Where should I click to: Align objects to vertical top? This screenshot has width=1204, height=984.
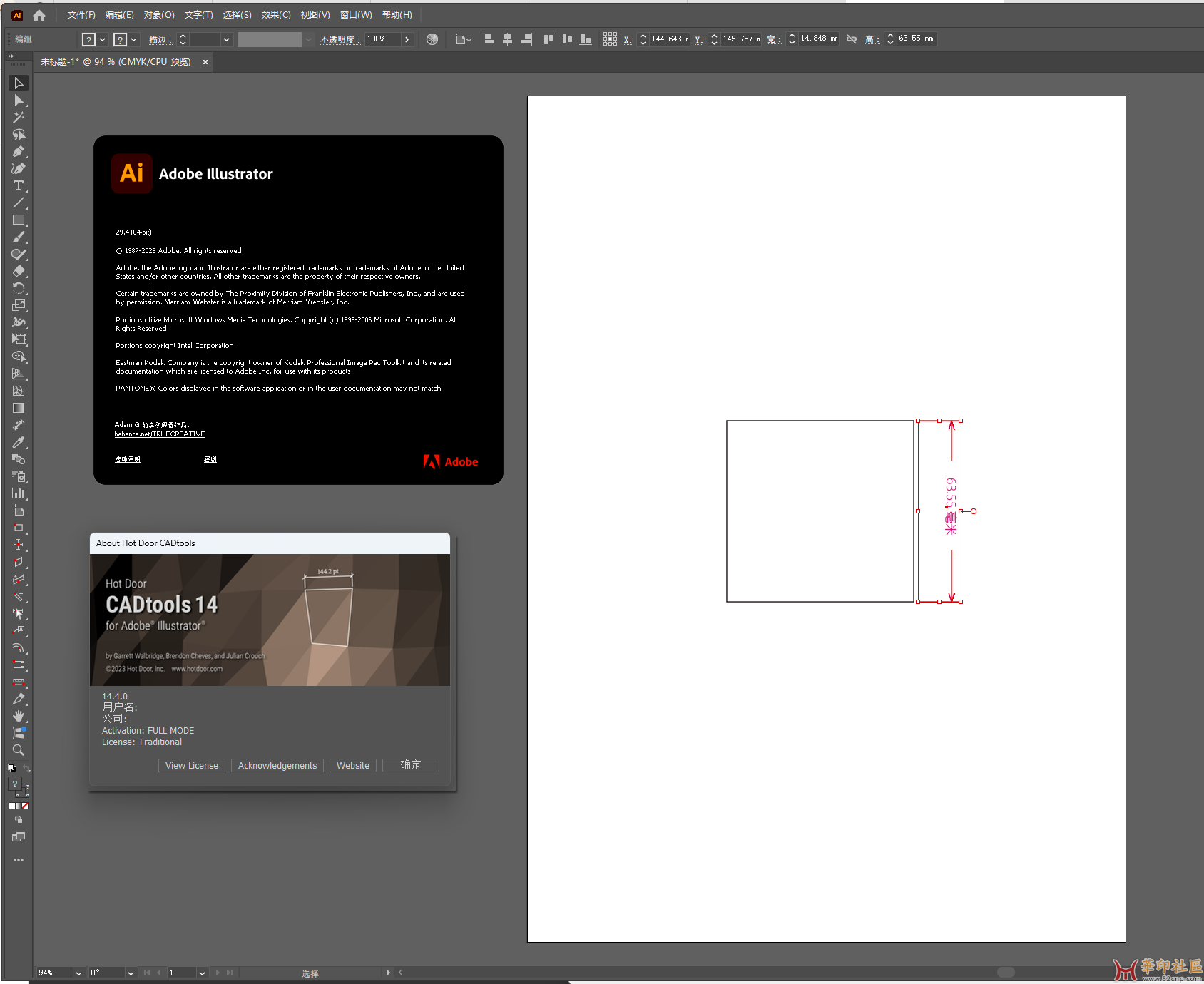click(x=548, y=39)
